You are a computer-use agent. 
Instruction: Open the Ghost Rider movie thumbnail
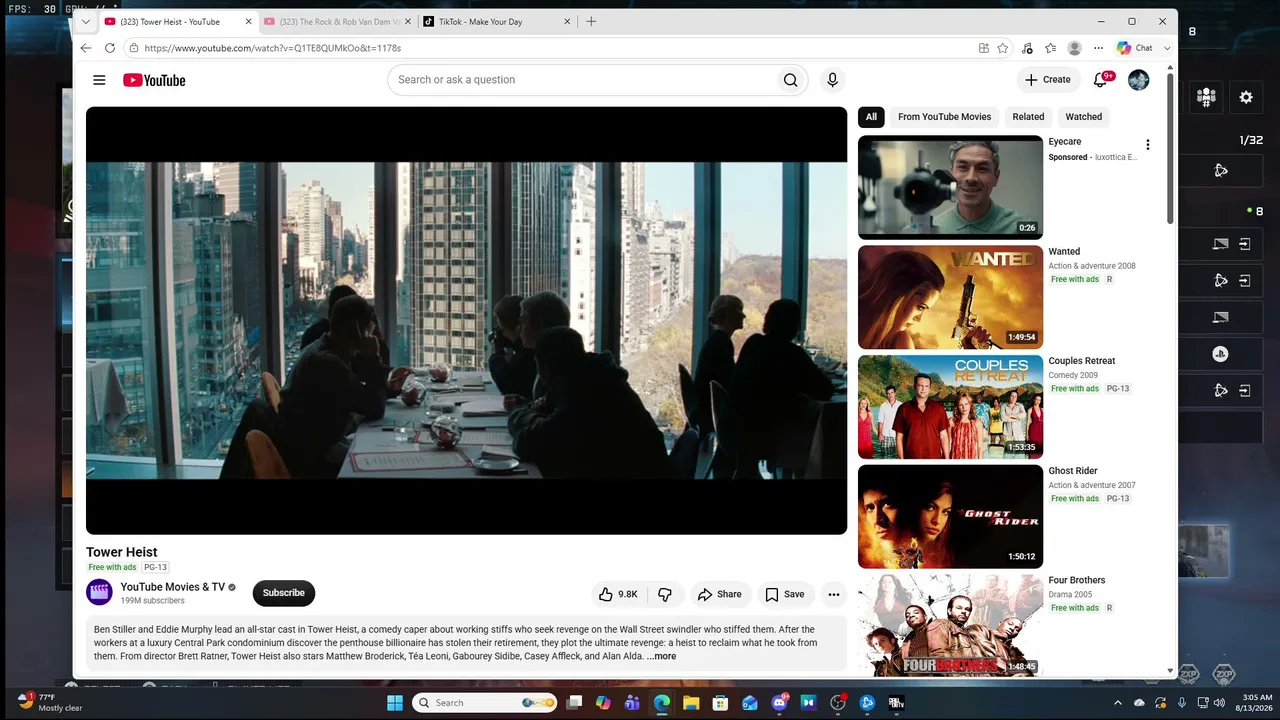point(950,516)
